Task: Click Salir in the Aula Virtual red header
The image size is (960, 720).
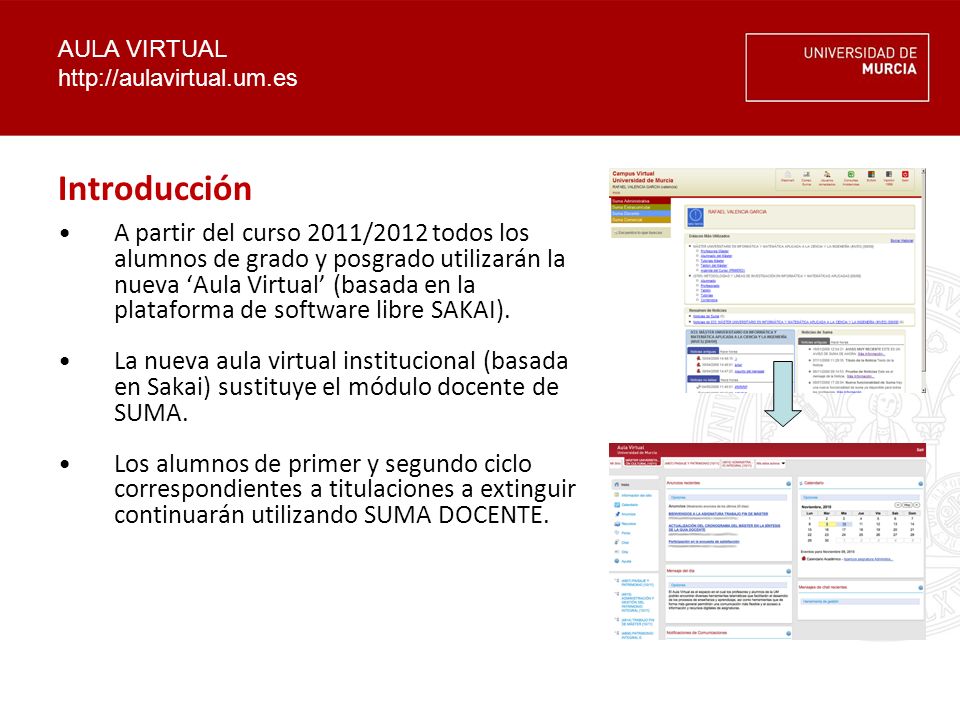Action: pos(920,450)
